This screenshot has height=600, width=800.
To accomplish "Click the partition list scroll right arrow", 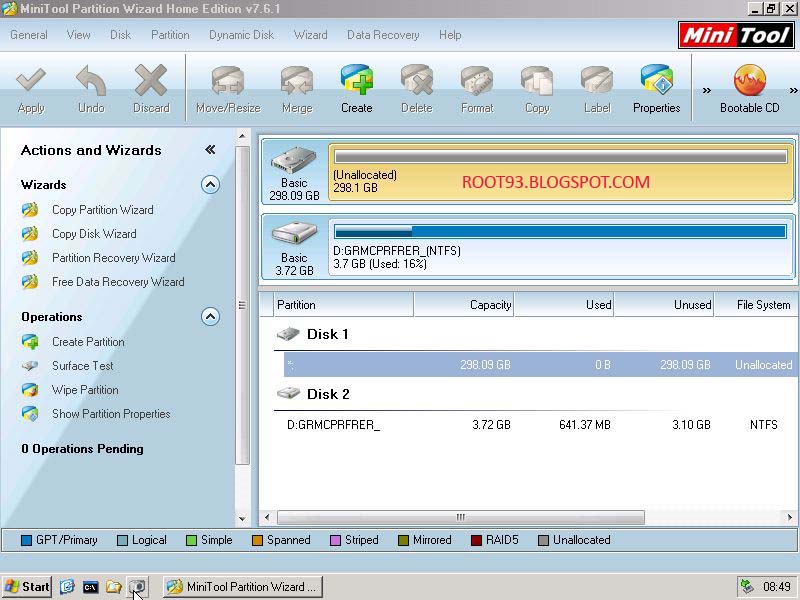I will click(790, 517).
